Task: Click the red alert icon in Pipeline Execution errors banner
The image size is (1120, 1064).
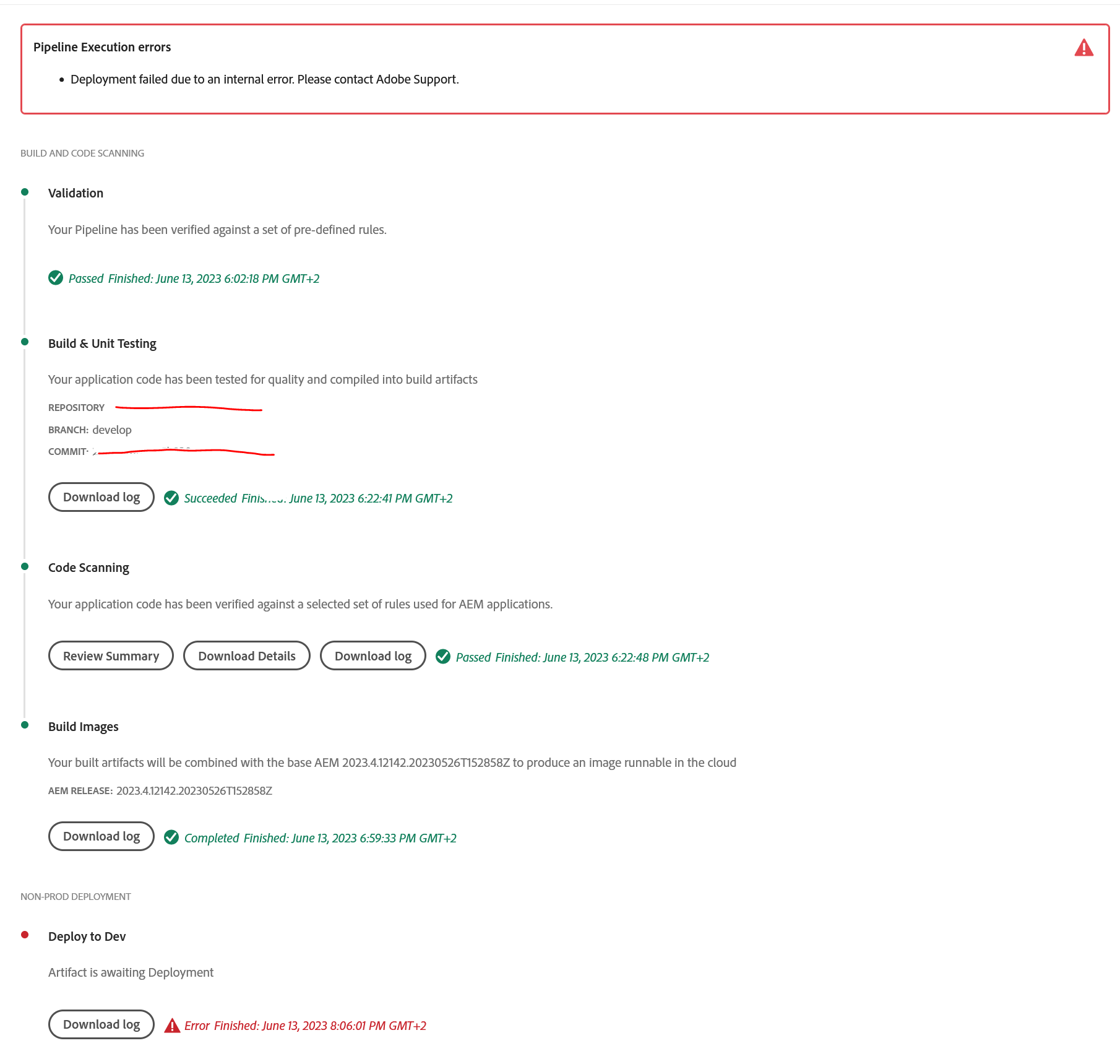Action: pyautogui.click(x=1083, y=48)
